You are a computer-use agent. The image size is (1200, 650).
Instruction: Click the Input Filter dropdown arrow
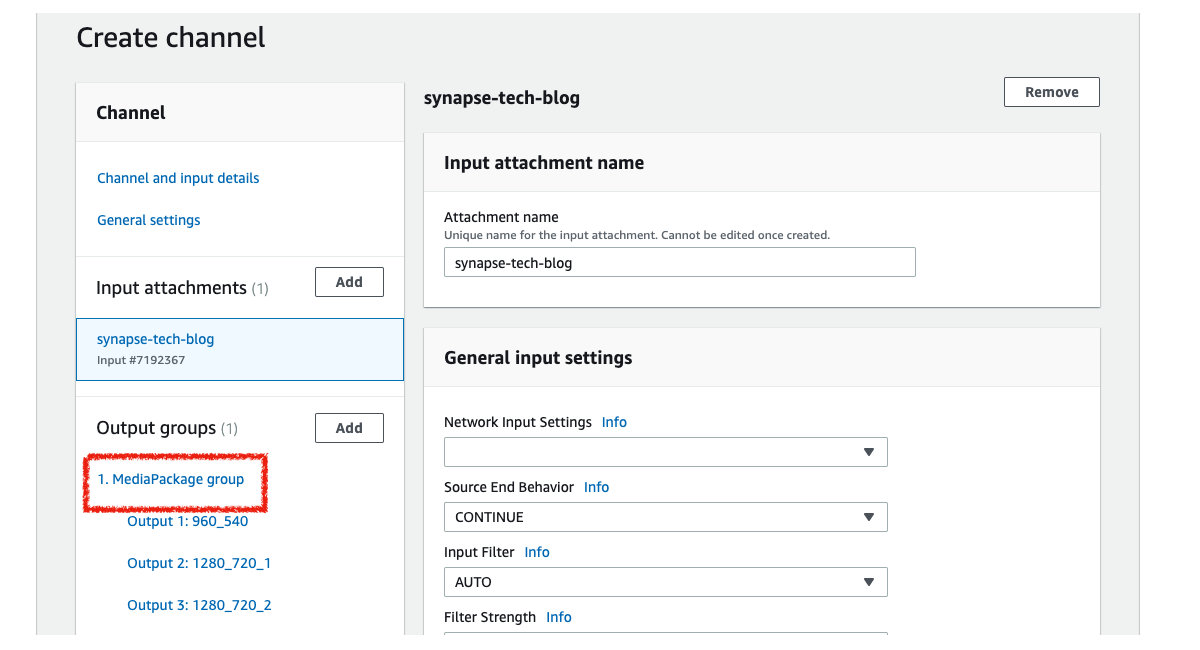click(x=869, y=582)
